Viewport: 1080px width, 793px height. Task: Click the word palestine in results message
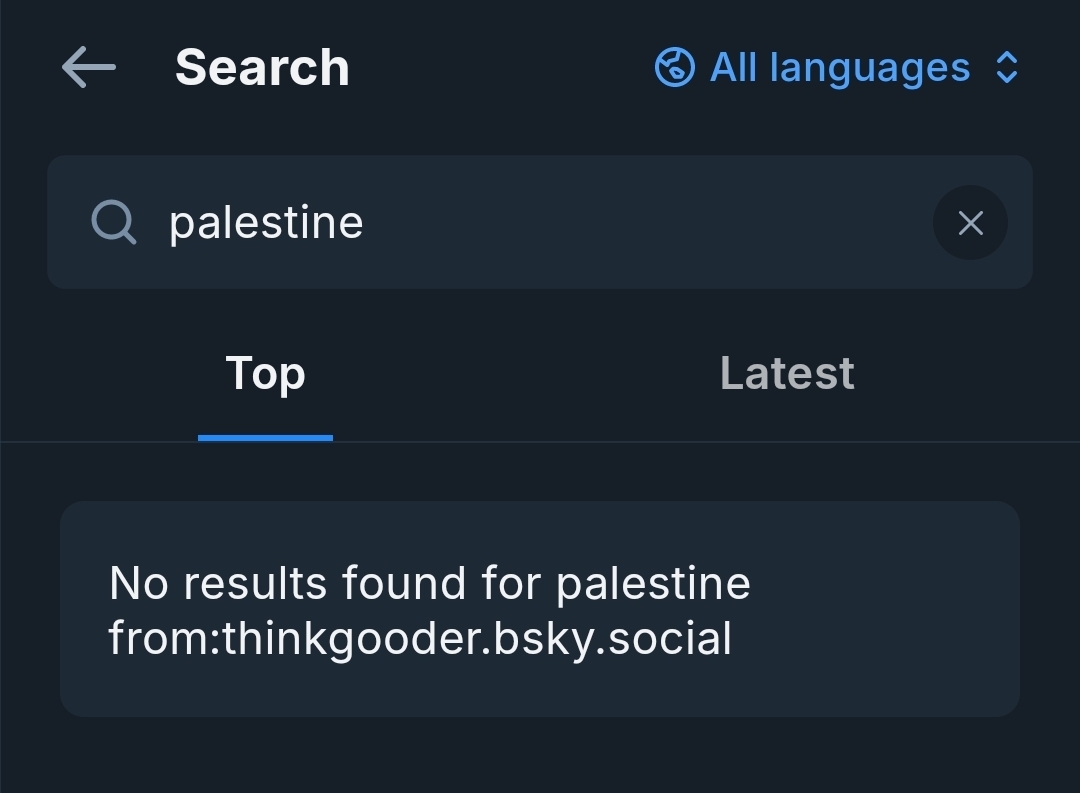pos(653,583)
